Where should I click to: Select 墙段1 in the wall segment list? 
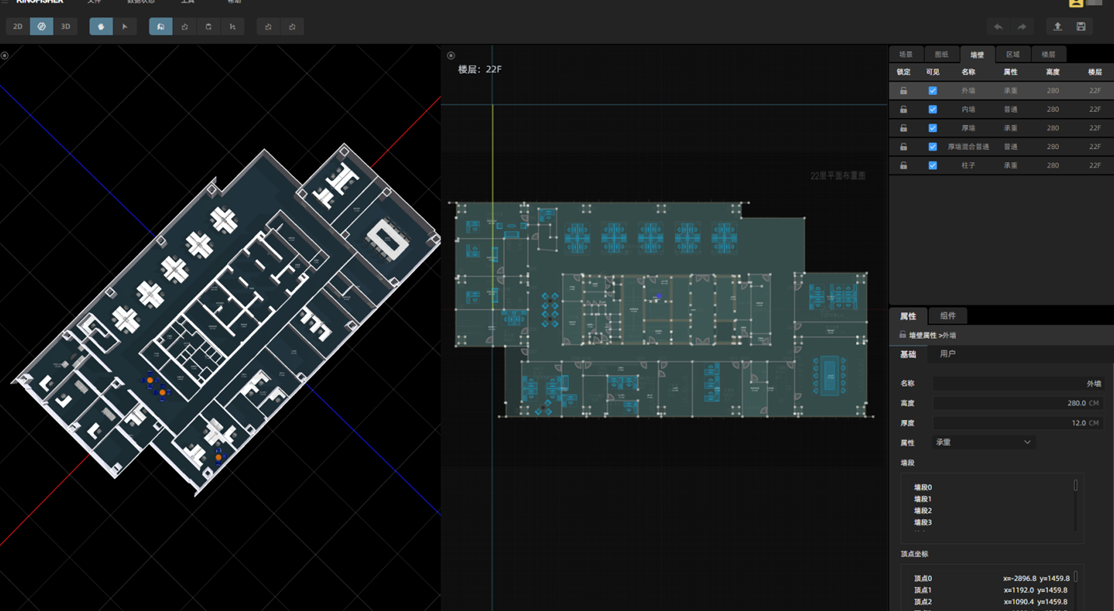tap(923, 499)
